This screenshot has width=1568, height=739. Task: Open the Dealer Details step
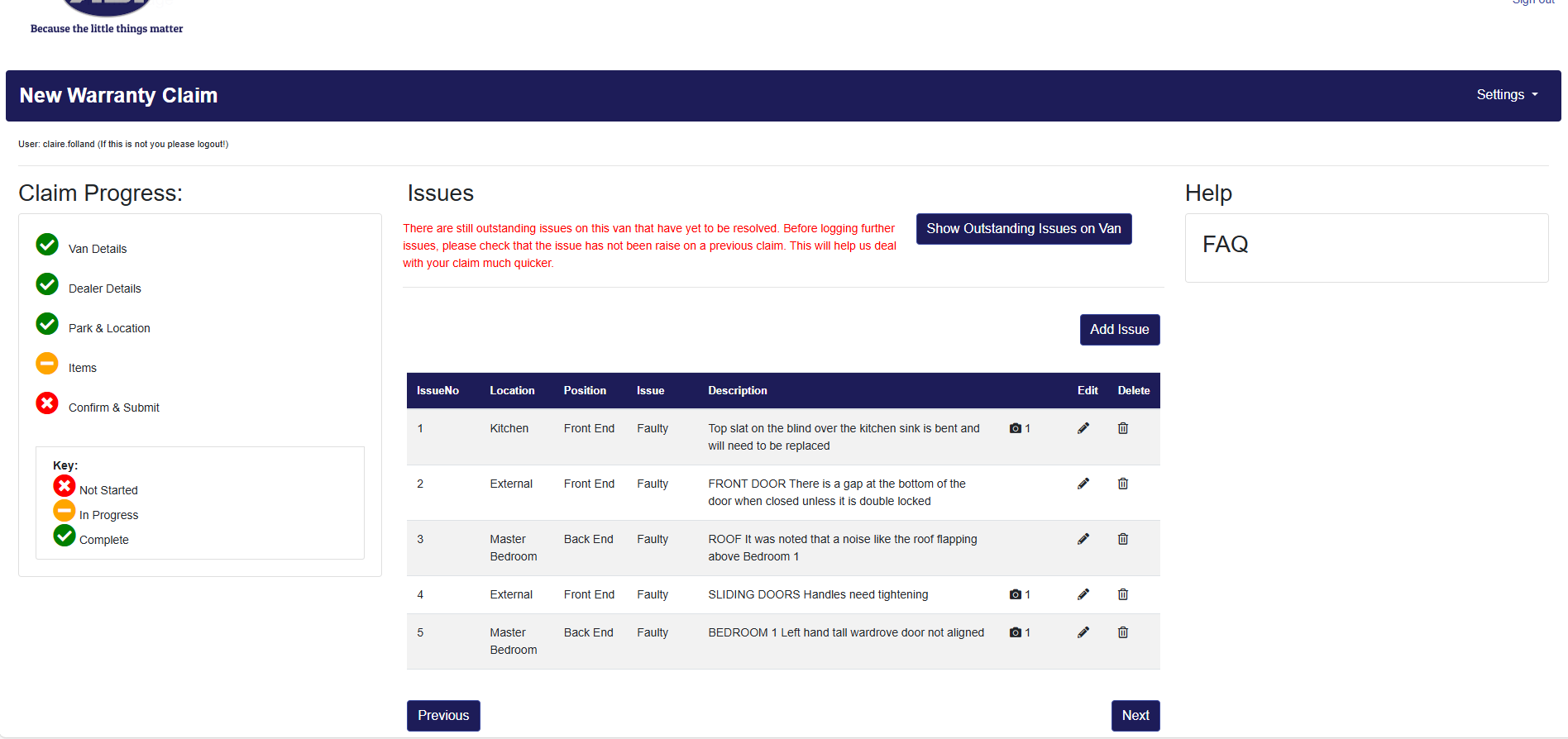(x=104, y=288)
